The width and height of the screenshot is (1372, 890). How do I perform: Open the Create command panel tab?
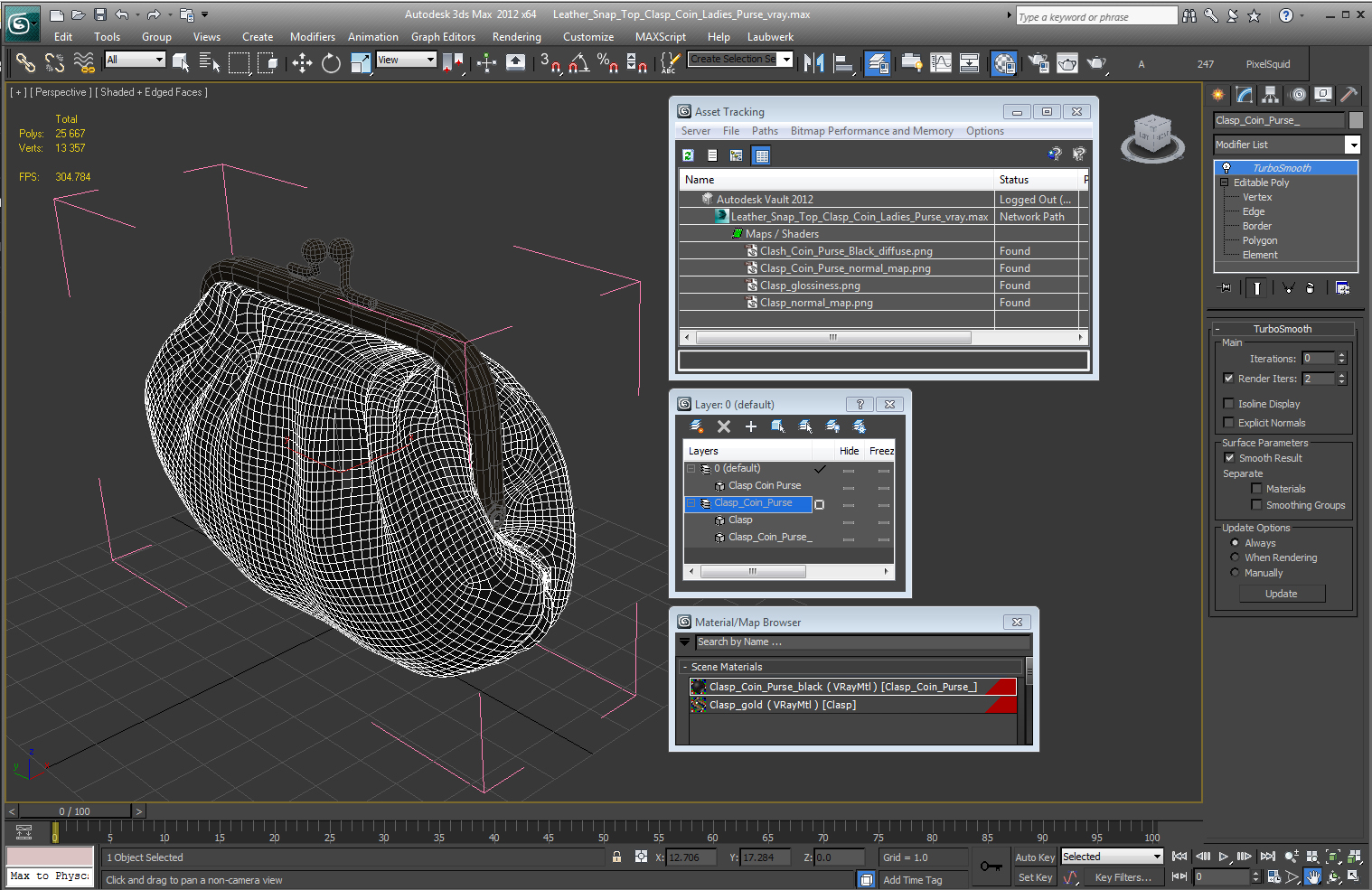click(x=1218, y=95)
